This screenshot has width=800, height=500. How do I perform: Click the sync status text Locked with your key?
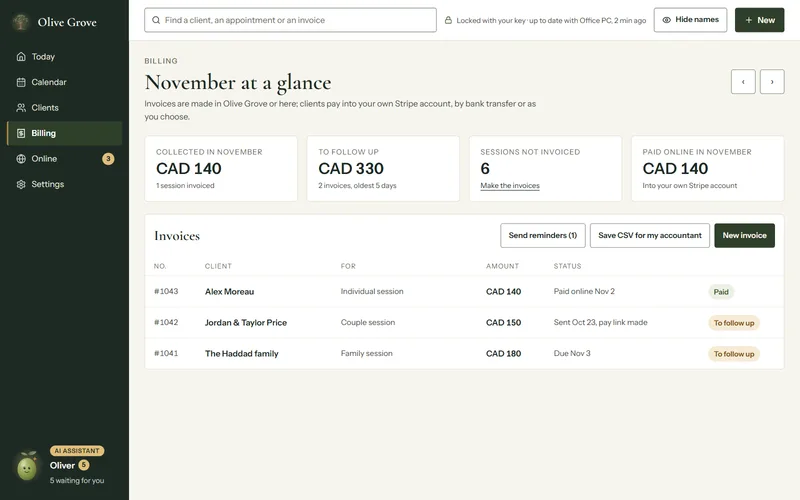click(x=551, y=20)
